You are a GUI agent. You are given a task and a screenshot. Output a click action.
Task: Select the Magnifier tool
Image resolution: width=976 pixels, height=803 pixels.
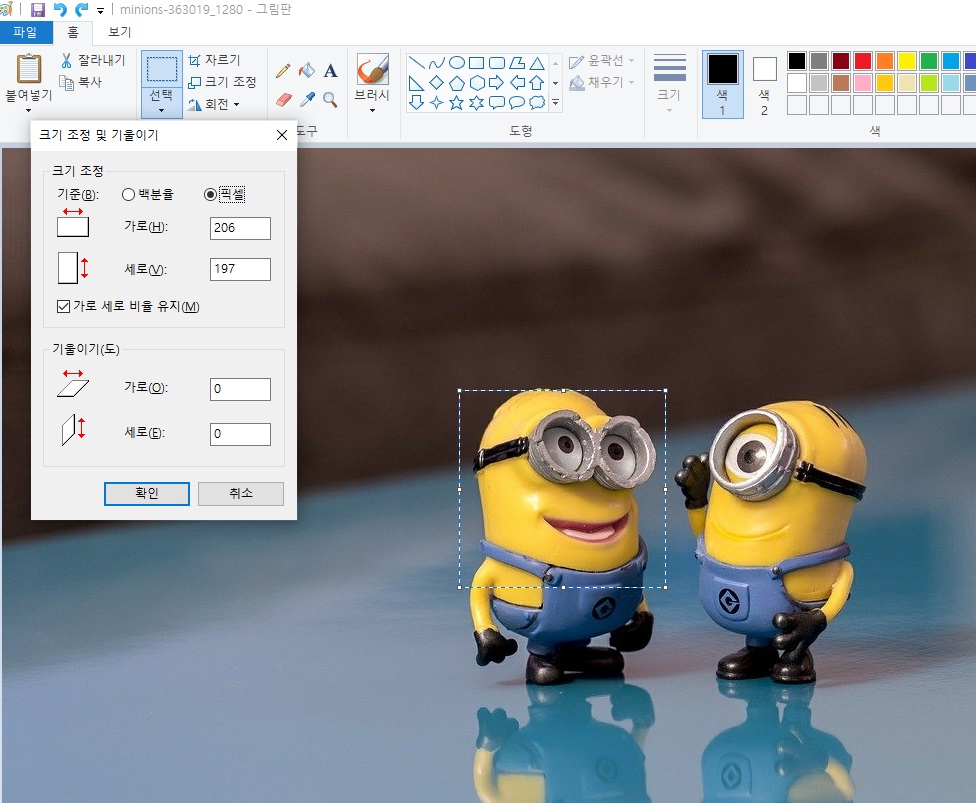coord(331,100)
